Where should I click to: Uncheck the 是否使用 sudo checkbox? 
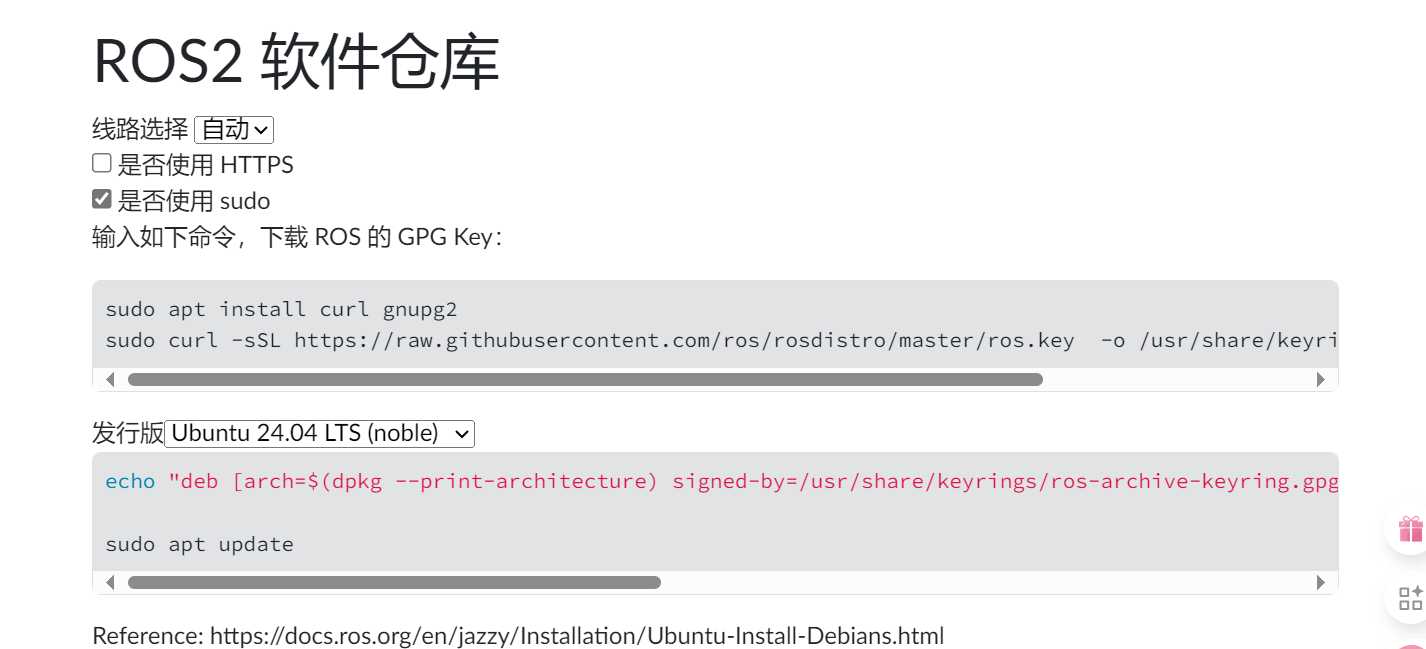click(x=101, y=198)
